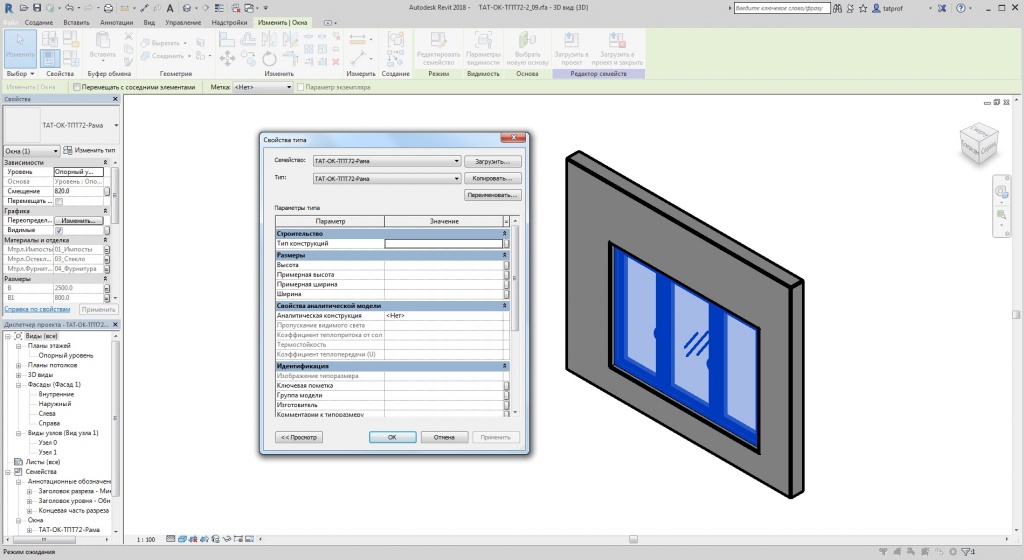Select Опорный уровень in project browser
Viewport: 1024px width, 560px height.
pyautogui.click(x=66, y=355)
